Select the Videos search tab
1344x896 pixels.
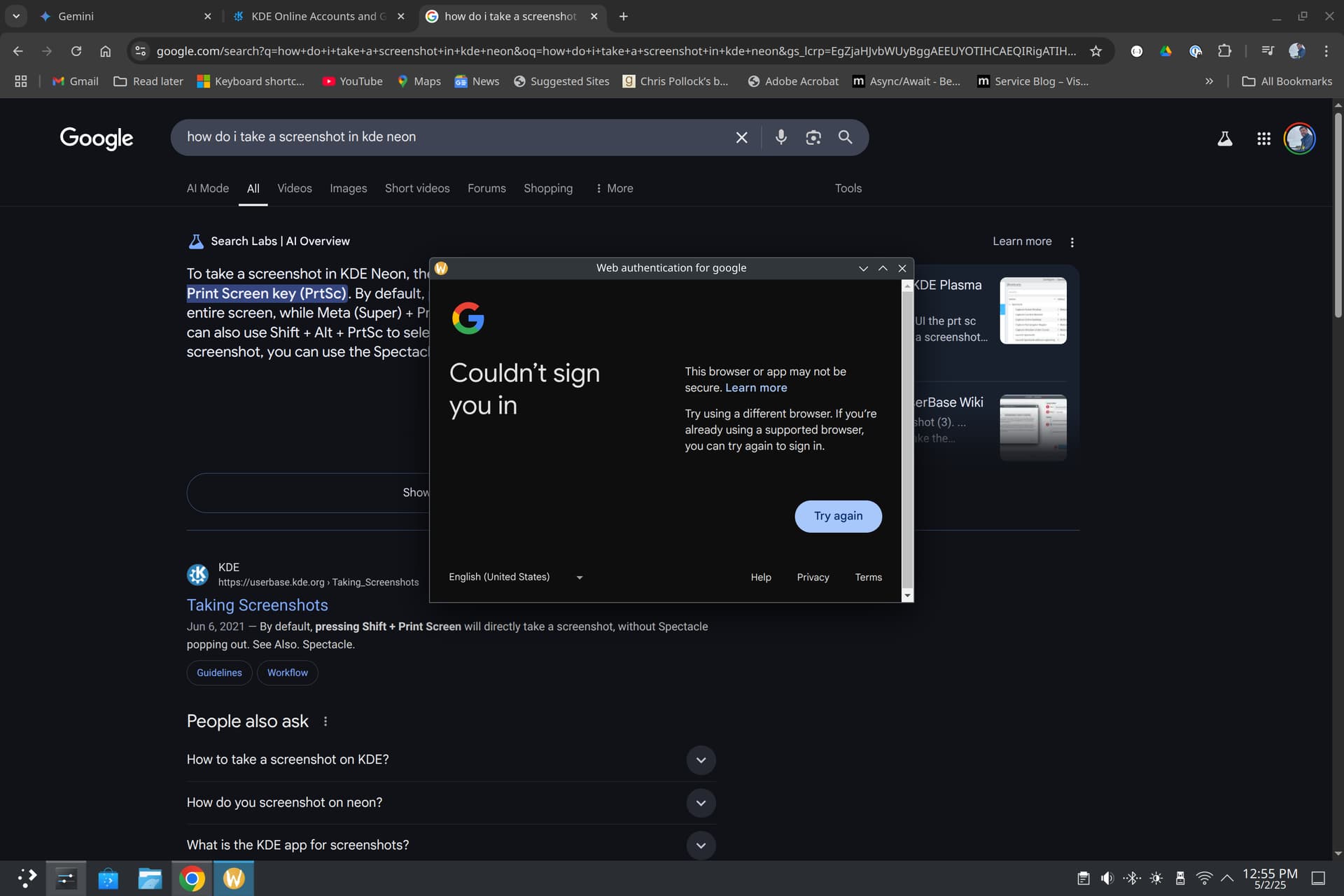point(295,188)
